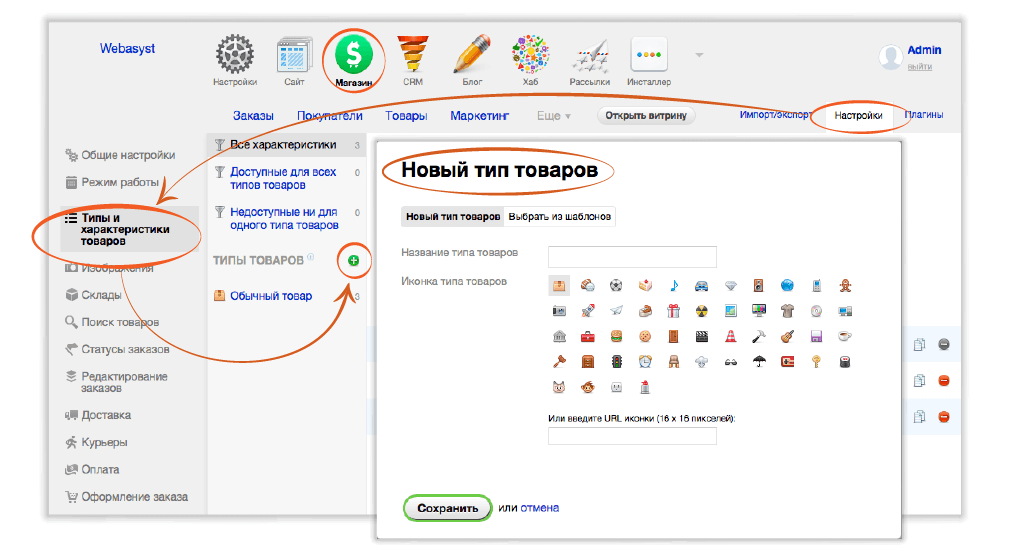This screenshot has width=1010, height=560.
Task: Select the rocket product icon
Action: pyautogui.click(x=587, y=311)
